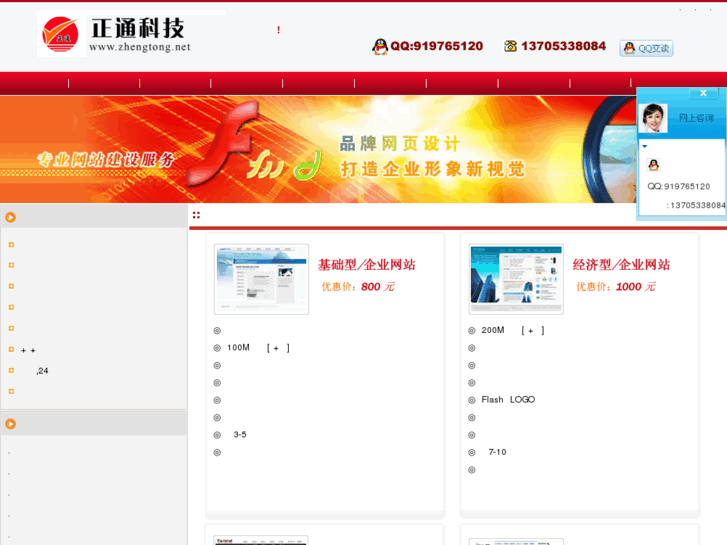Open the www.zhengtong.net site title

tap(140, 47)
